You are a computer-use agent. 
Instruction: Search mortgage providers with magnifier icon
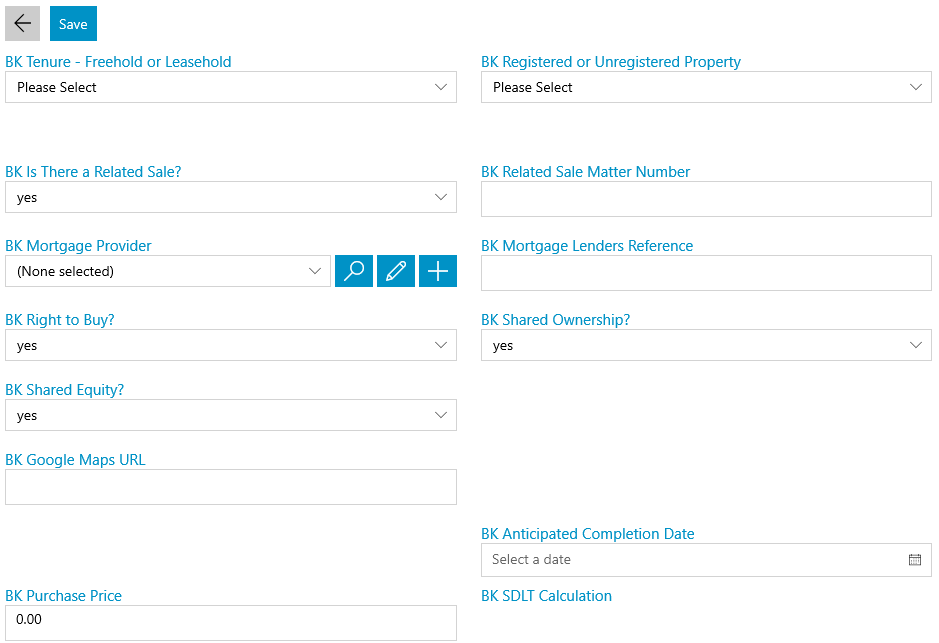[x=354, y=271]
